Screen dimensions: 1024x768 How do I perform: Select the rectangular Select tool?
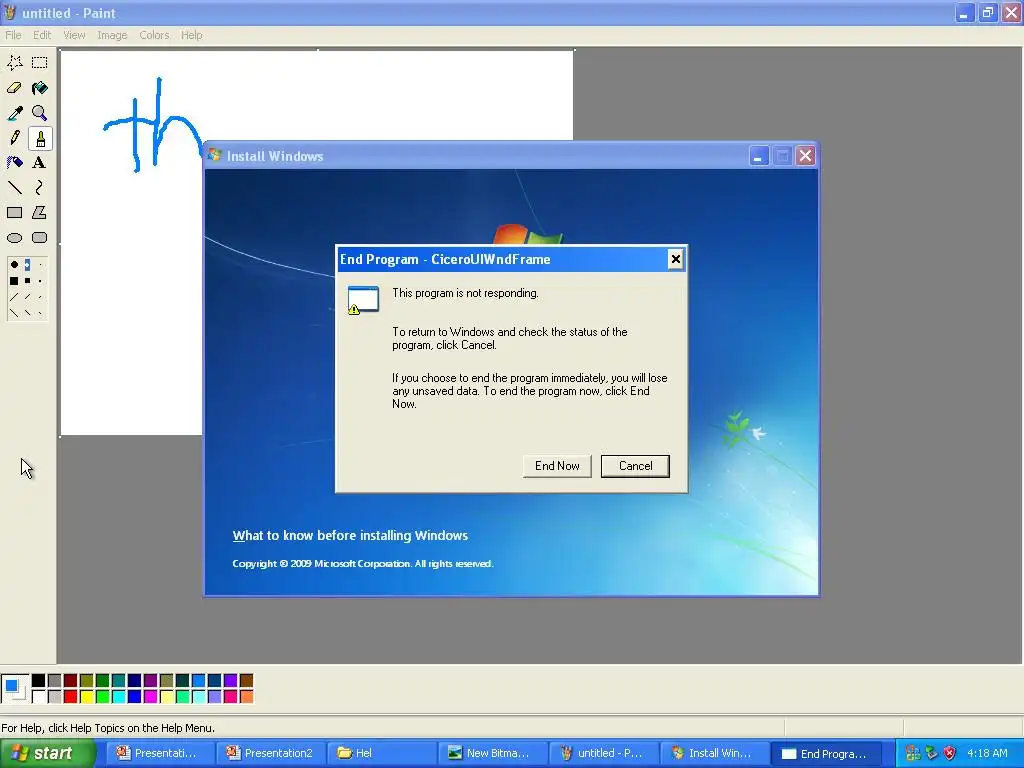pos(40,63)
